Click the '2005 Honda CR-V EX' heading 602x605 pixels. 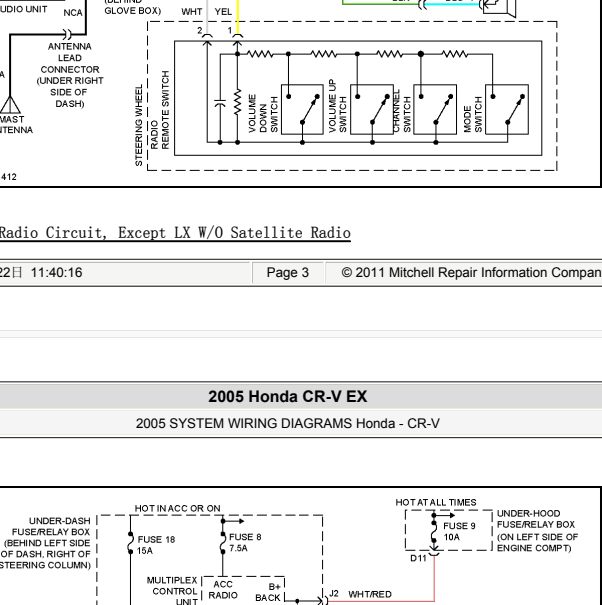[287, 397]
